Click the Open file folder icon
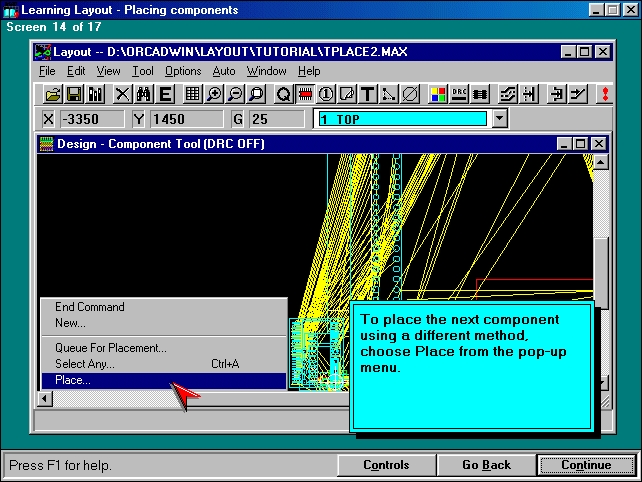 [x=53, y=94]
